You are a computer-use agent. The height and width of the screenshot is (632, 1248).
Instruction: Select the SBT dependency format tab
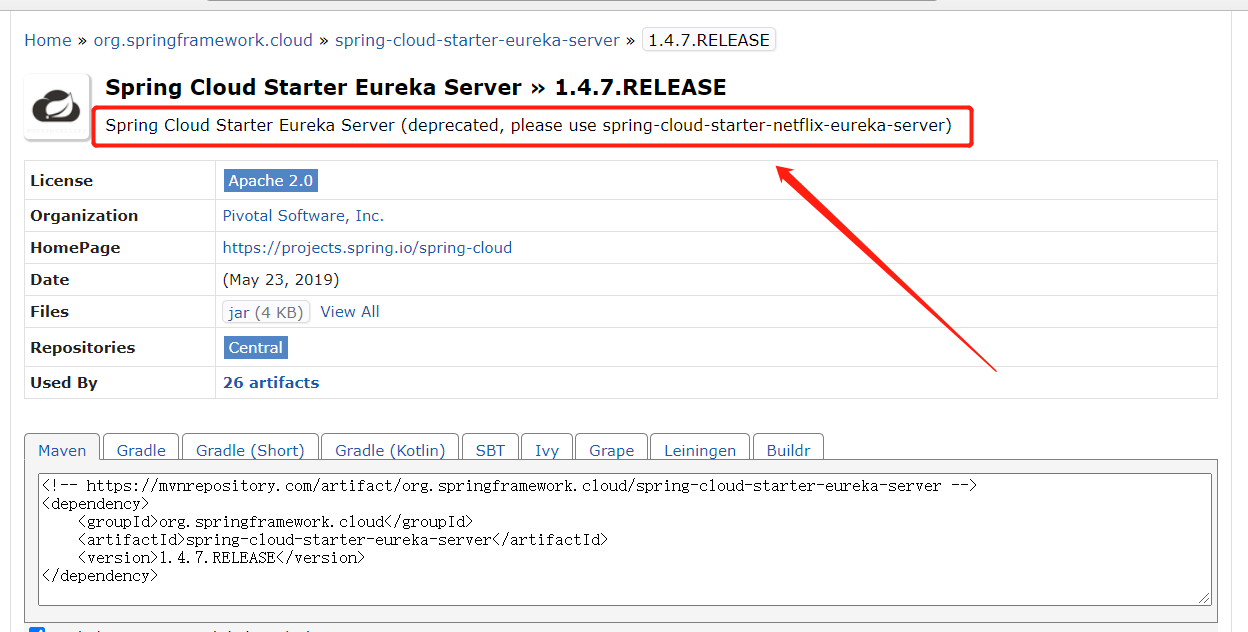490,450
